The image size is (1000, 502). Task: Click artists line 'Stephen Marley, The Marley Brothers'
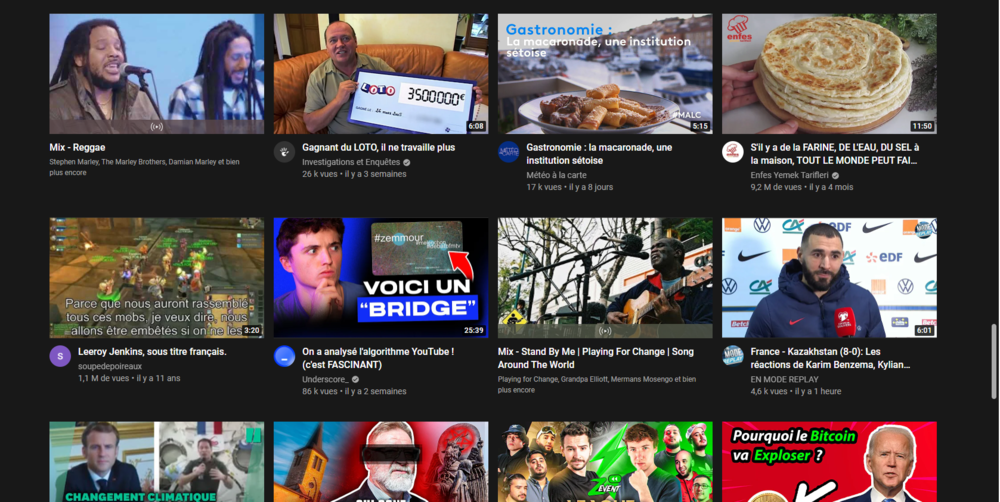pyautogui.click(x=145, y=167)
